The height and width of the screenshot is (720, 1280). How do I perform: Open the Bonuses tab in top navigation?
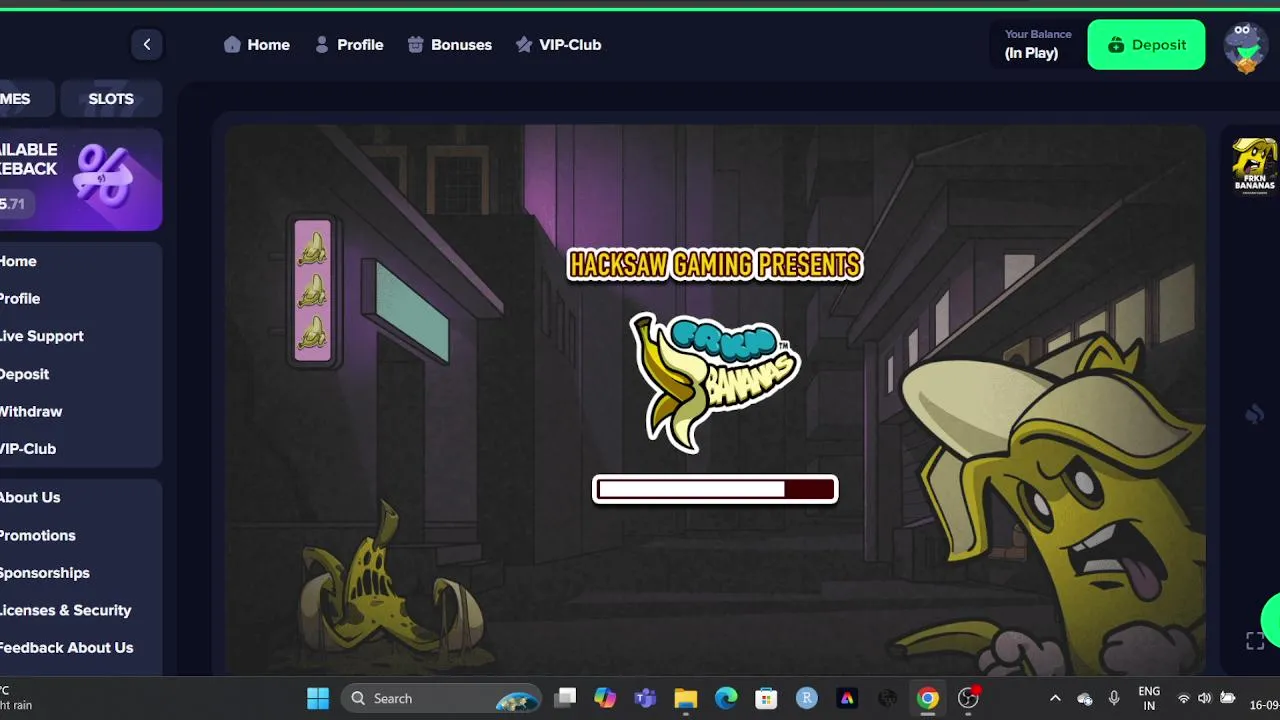coord(450,45)
